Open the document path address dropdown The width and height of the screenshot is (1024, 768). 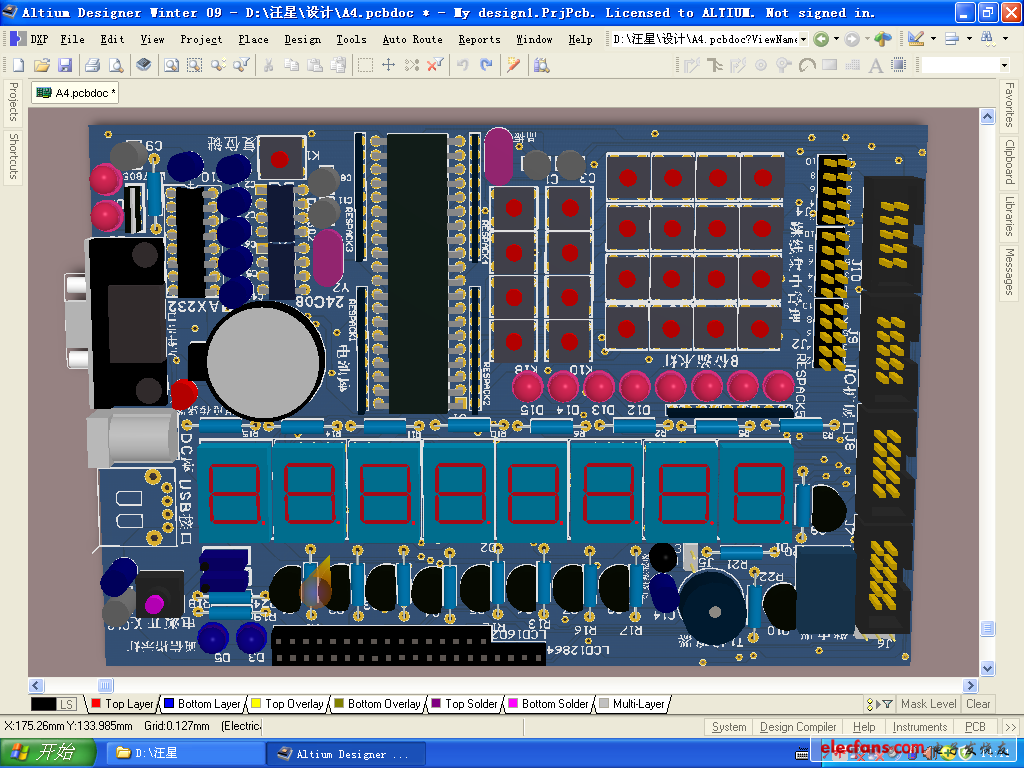pyautogui.click(x=803, y=40)
